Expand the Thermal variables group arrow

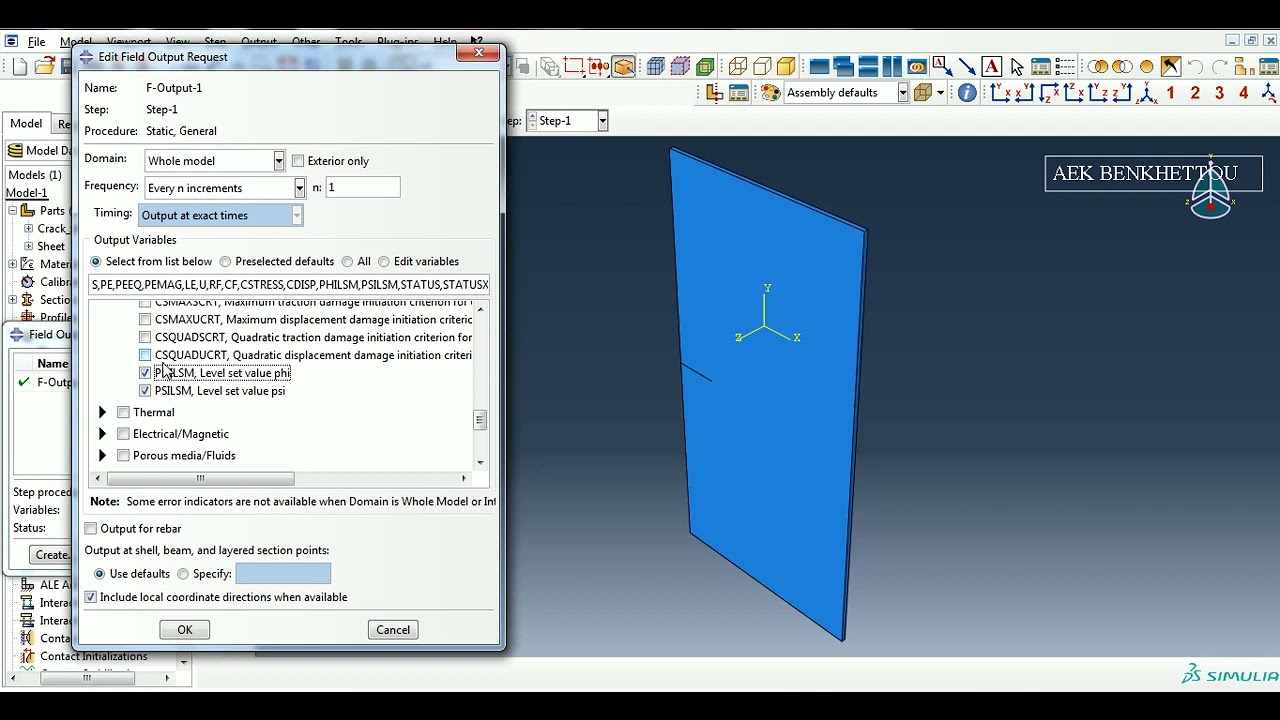point(102,412)
